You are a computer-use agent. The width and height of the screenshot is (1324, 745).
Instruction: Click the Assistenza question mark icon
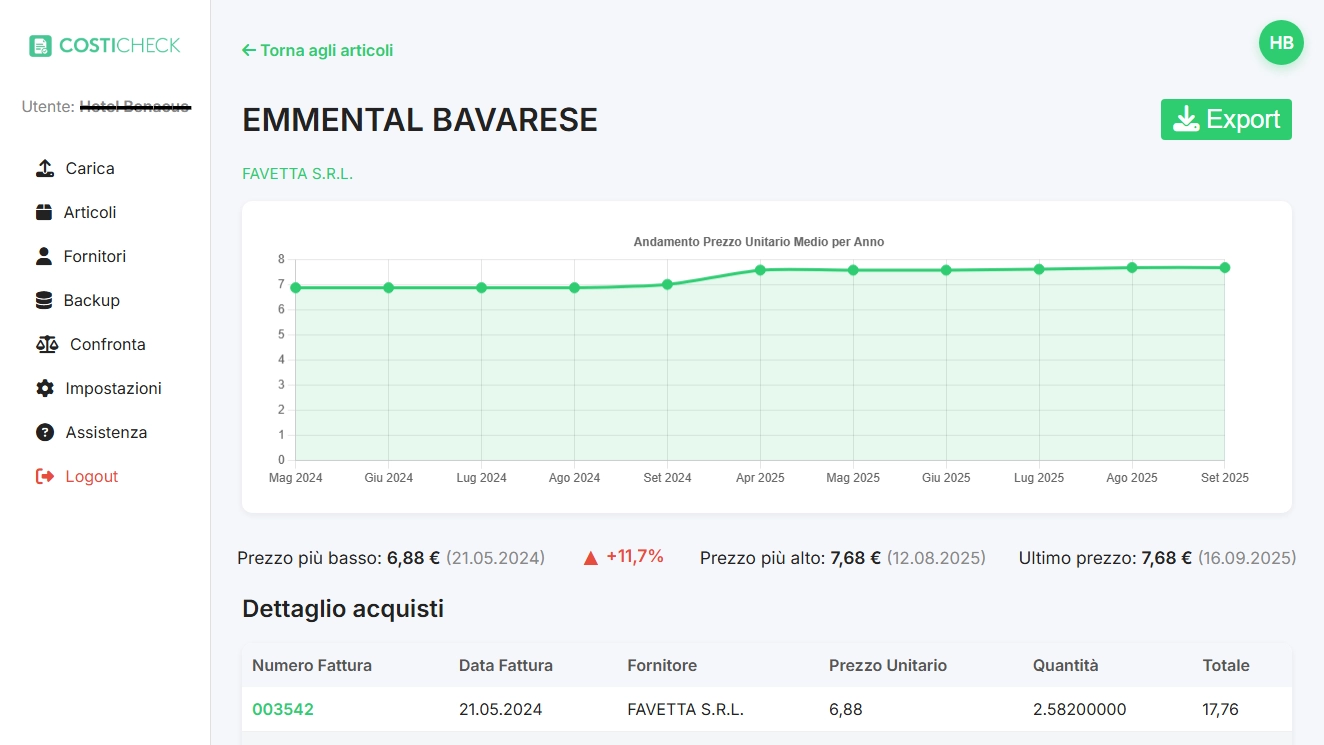tap(44, 432)
